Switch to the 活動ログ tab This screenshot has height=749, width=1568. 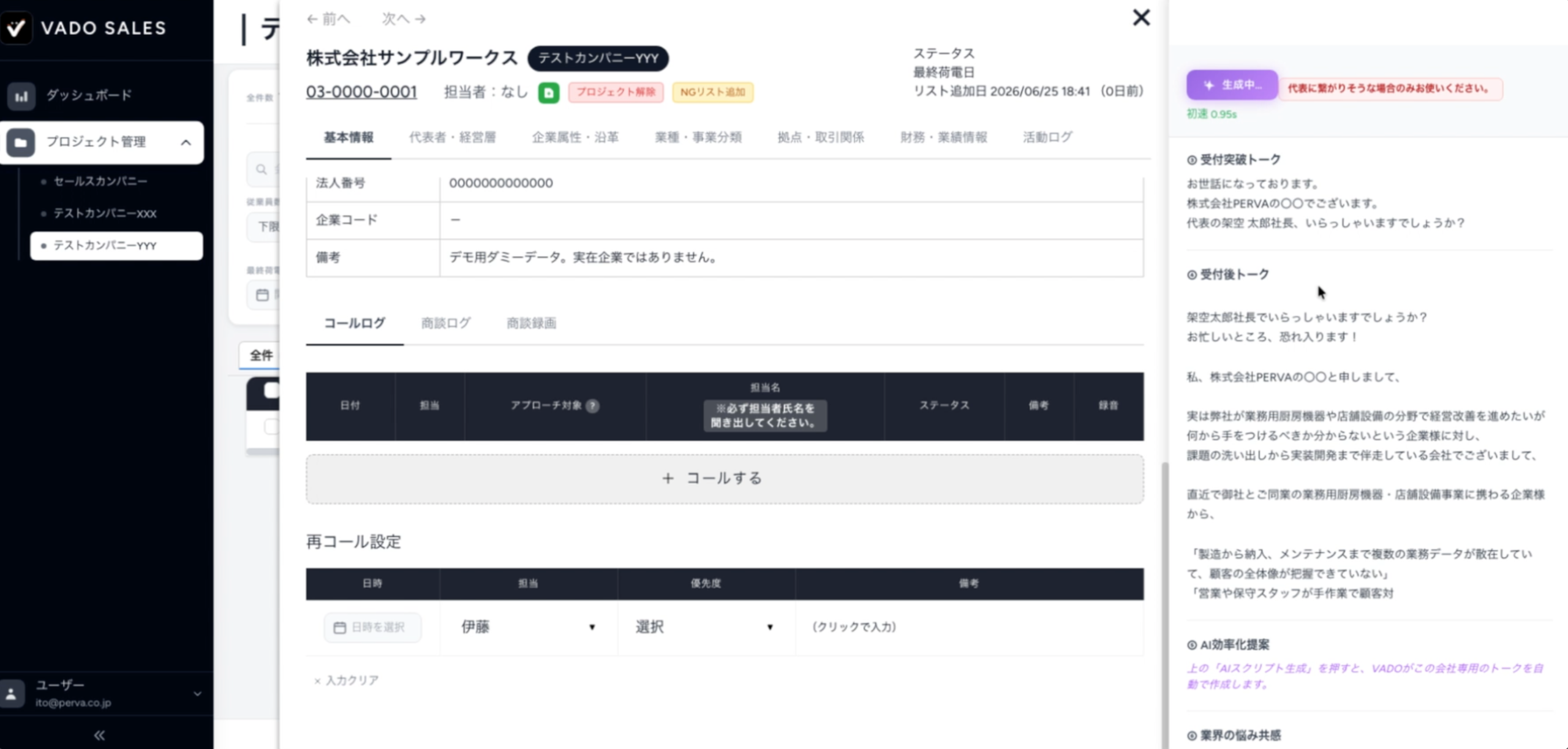pos(1047,137)
